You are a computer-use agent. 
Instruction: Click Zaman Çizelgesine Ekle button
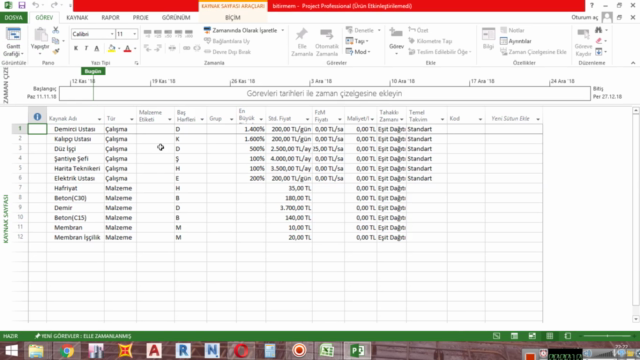click(533, 52)
